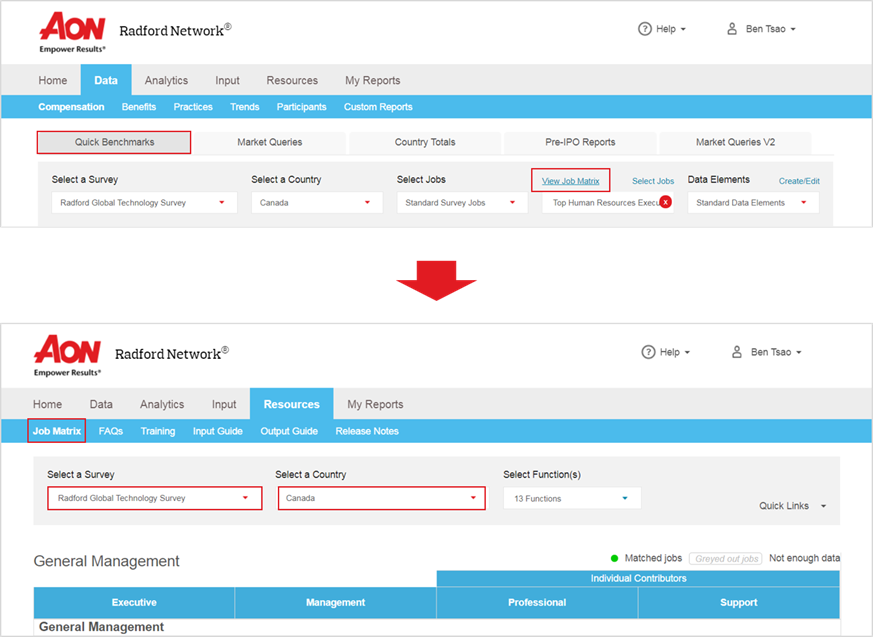Click View Job Matrix link
Image resolution: width=873 pixels, height=637 pixels.
coord(571,181)
